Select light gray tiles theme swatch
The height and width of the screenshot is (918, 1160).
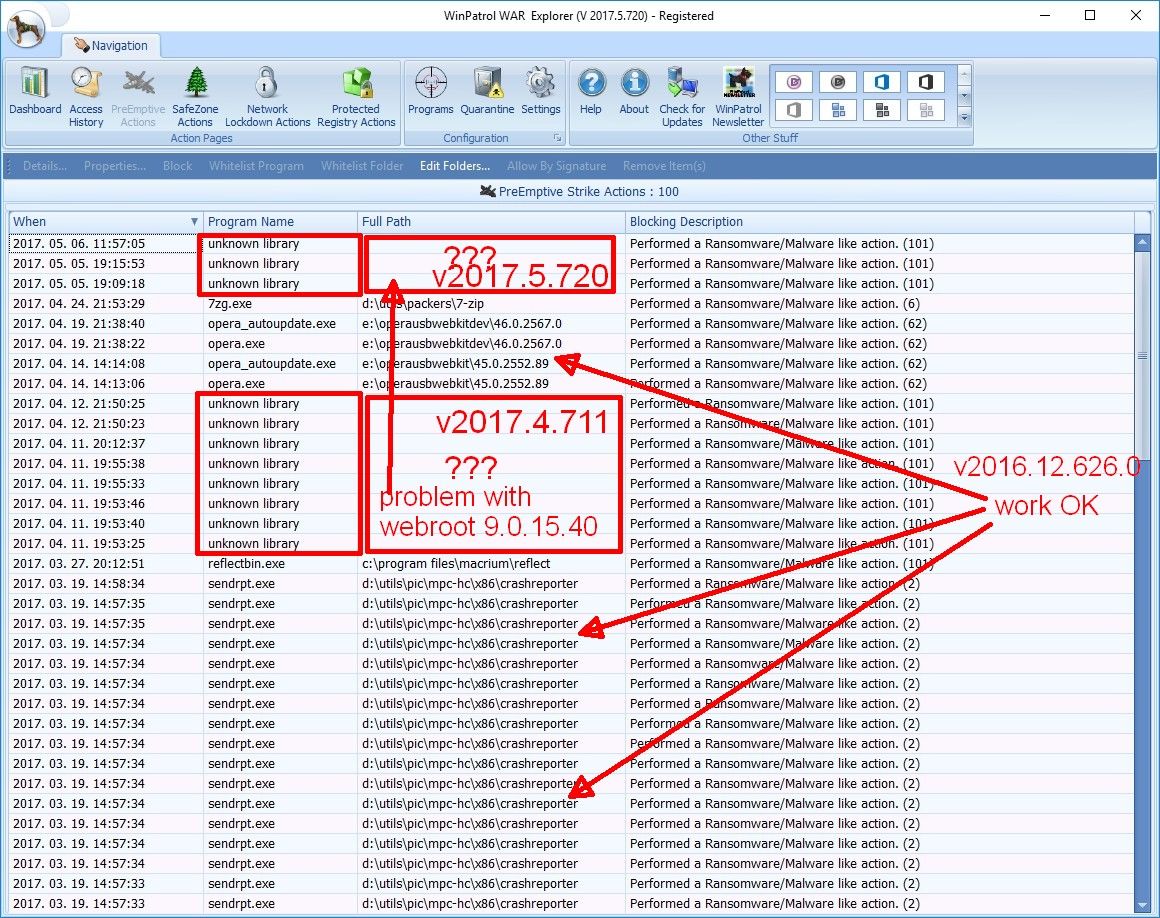[x=925, y=110]
